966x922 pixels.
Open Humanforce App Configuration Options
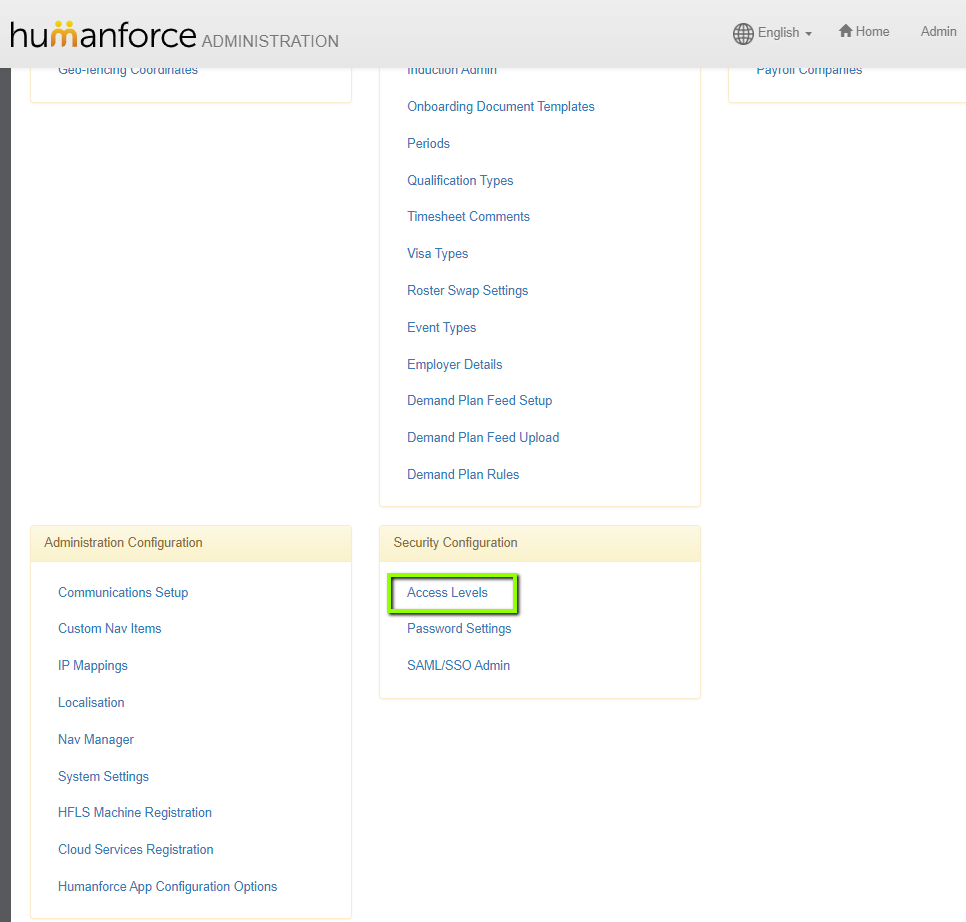pyautogui.click(x=167, y=887)
